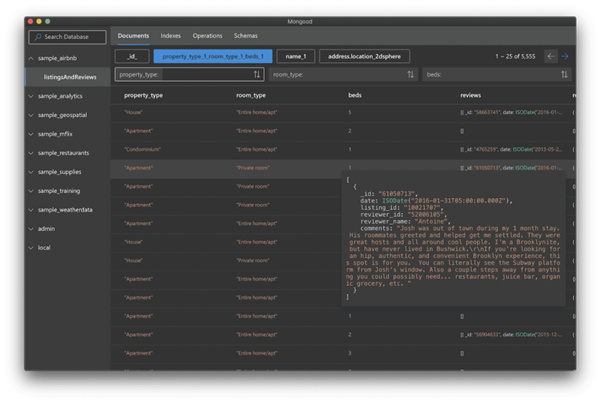Expand the sample_supplies database
The height and width of the screenshot is (402, 600).
[31, 172]
